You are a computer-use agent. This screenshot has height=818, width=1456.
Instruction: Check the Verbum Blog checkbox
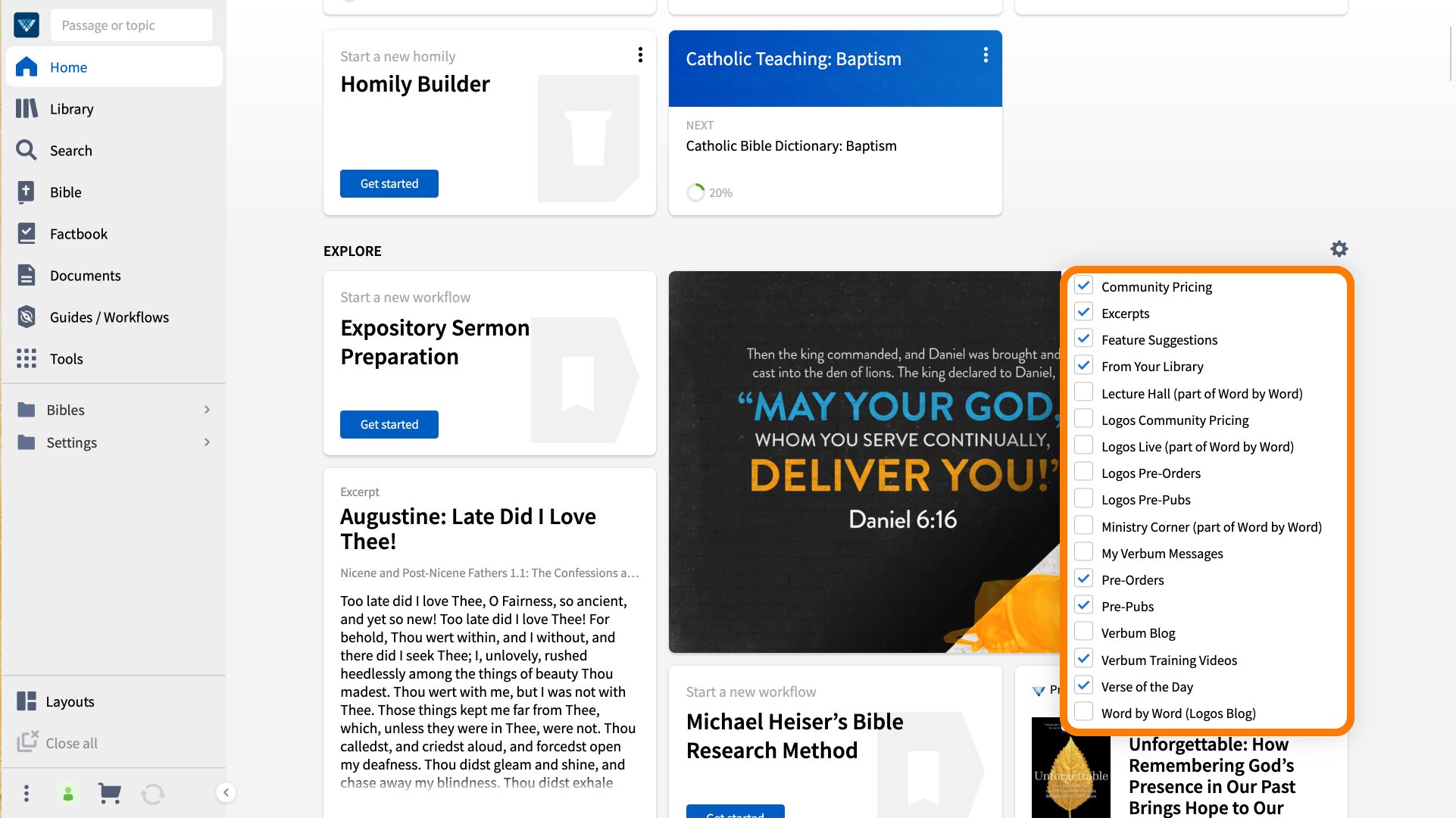1084,632
